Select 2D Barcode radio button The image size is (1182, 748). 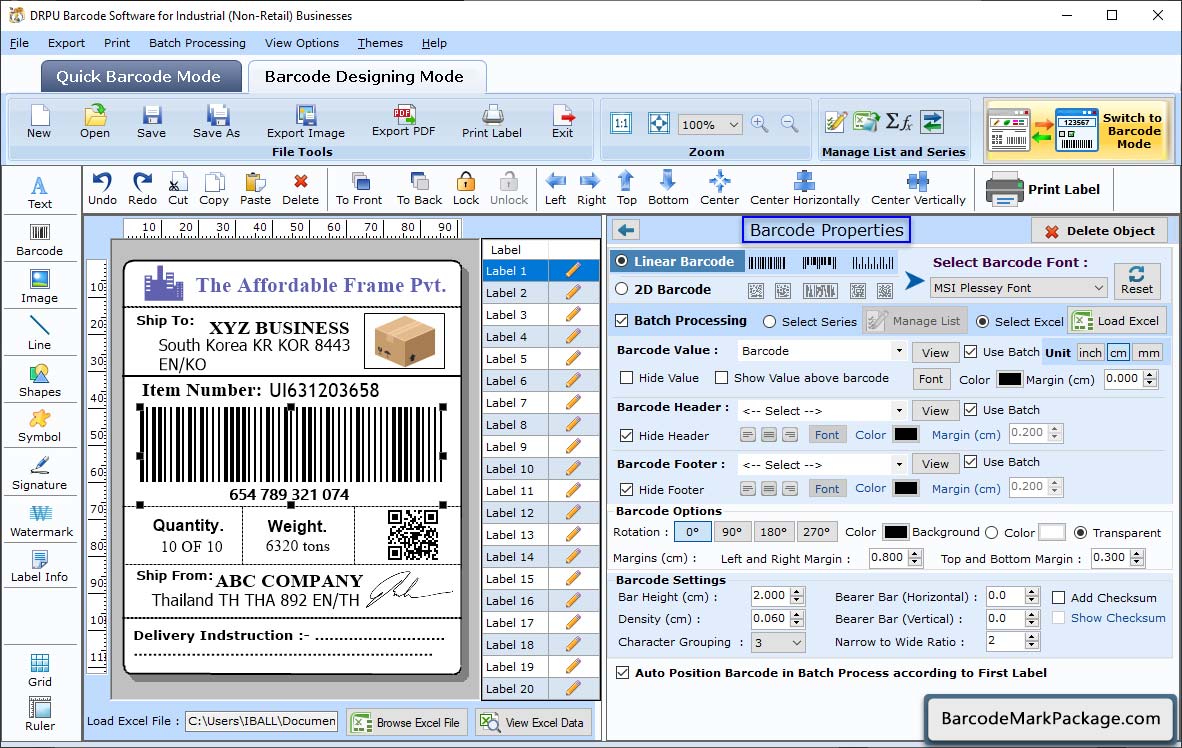click(x=621, y=289)
